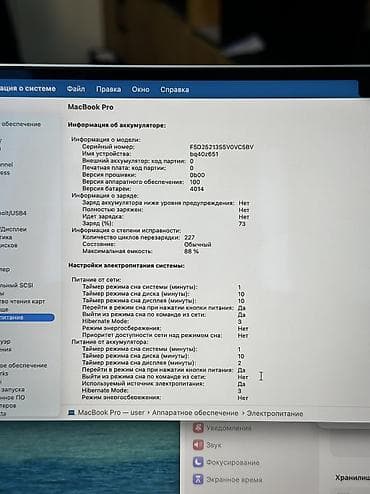
Task: Select the Графика/Дисплеи sidebar item
Action: coord(13,229)
